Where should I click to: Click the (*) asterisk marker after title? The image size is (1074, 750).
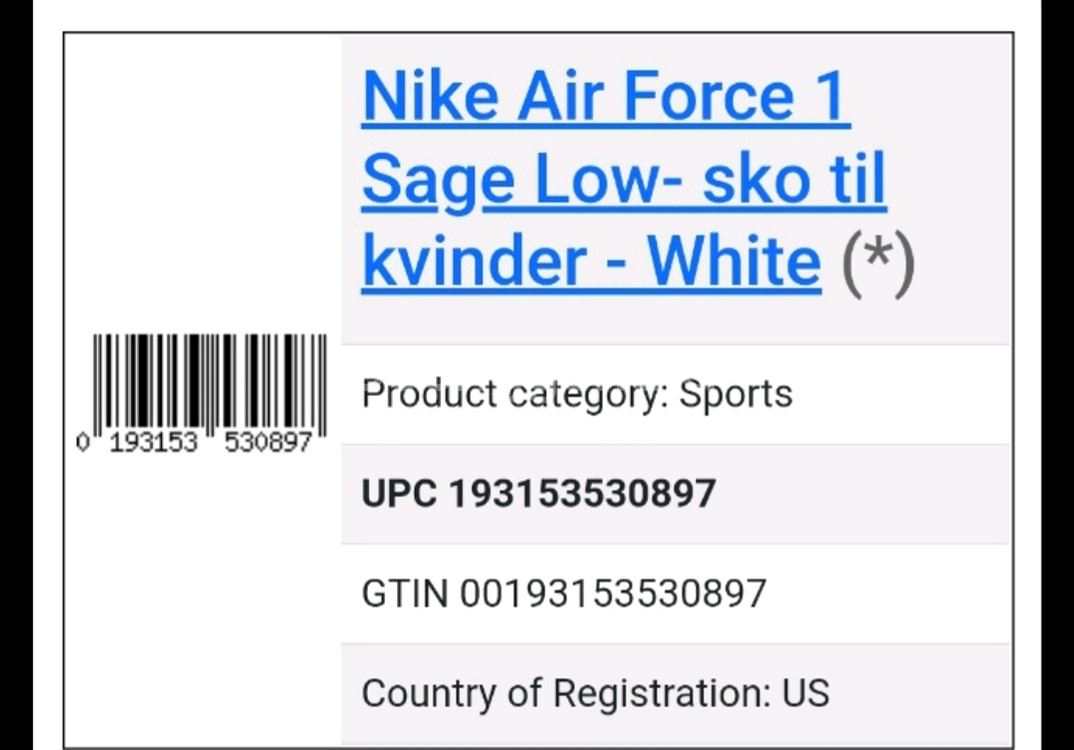(877, 262)
